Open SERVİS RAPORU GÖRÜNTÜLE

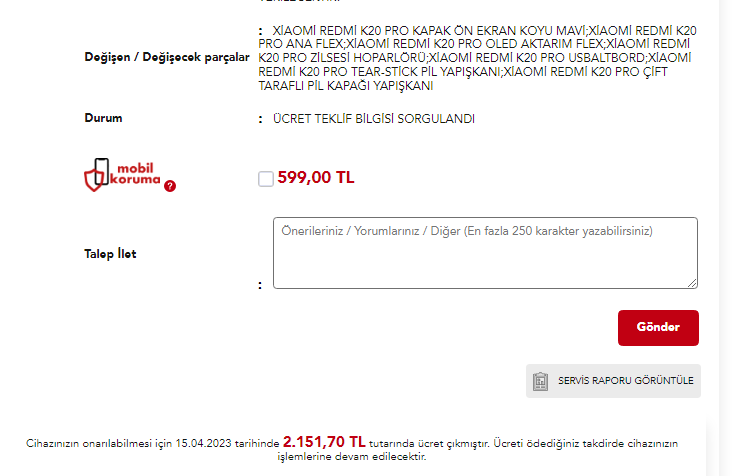pyautogui.click(x=613, y=381)
